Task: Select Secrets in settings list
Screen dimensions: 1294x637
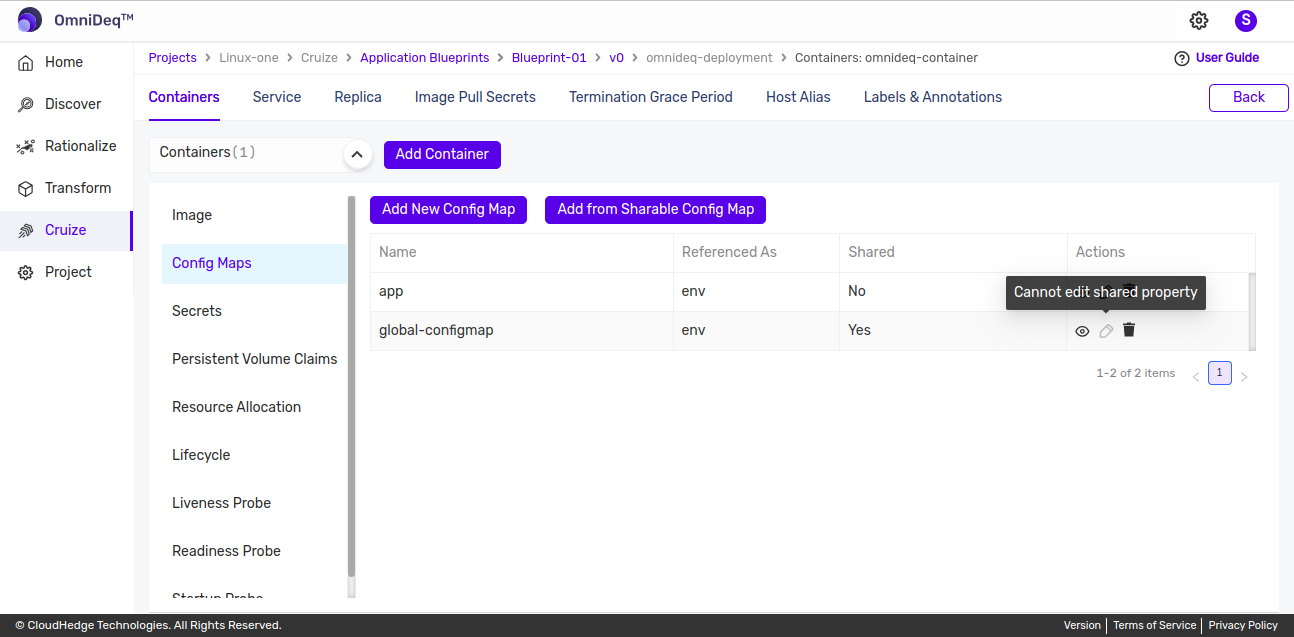Action: point(254,311)
